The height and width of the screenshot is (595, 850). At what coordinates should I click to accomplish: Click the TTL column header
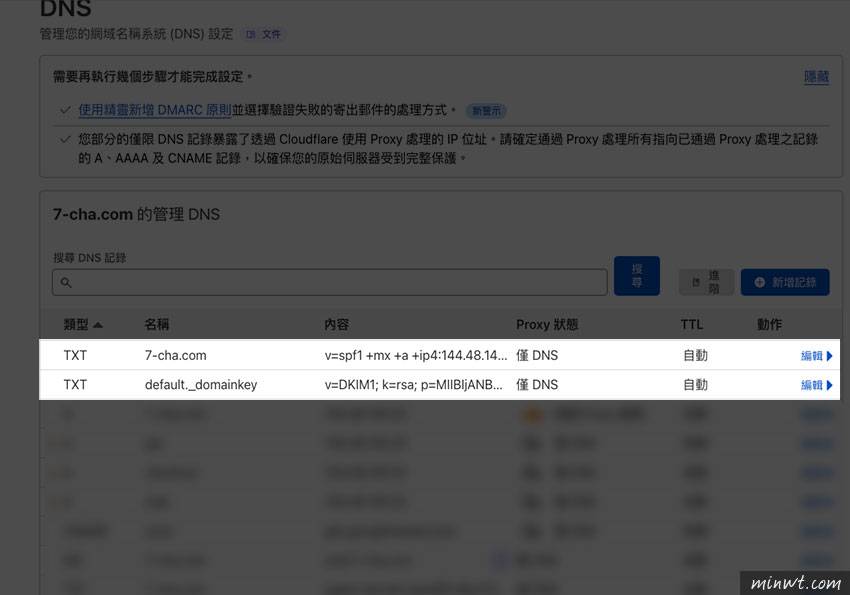coord(693,325)
